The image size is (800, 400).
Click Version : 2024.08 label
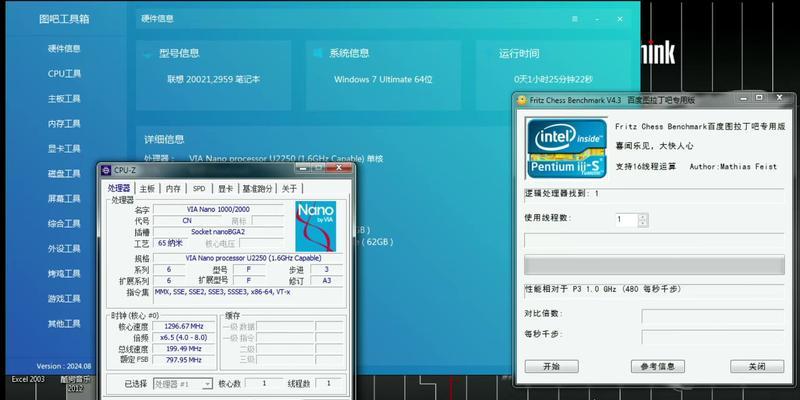[64, 366]
